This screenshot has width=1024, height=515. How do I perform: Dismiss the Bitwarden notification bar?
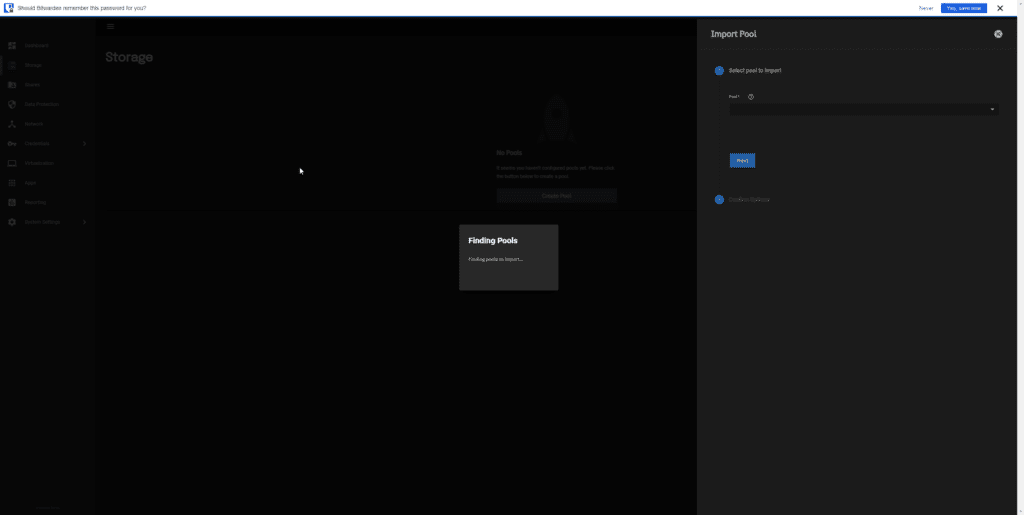click(1000, 8)
